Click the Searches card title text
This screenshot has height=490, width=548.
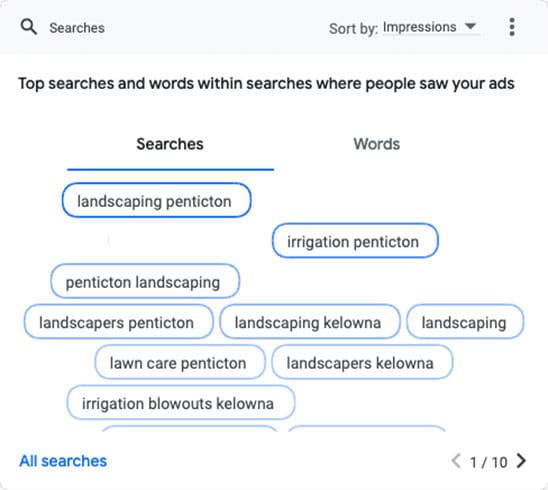pos(77,28)
